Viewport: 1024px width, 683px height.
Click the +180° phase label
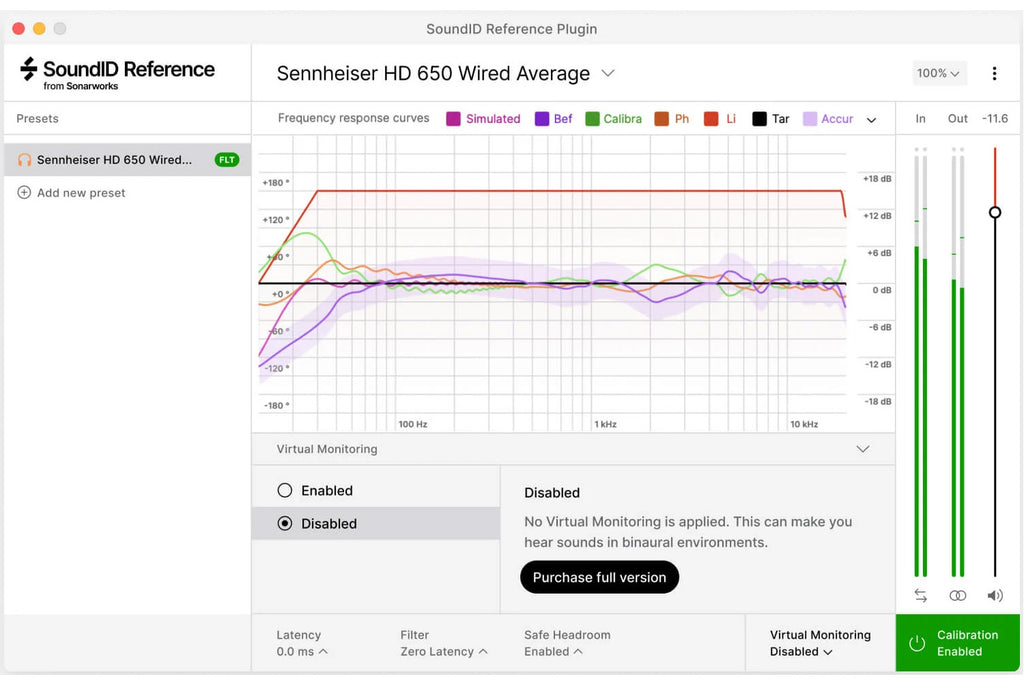tap(276, 183)
